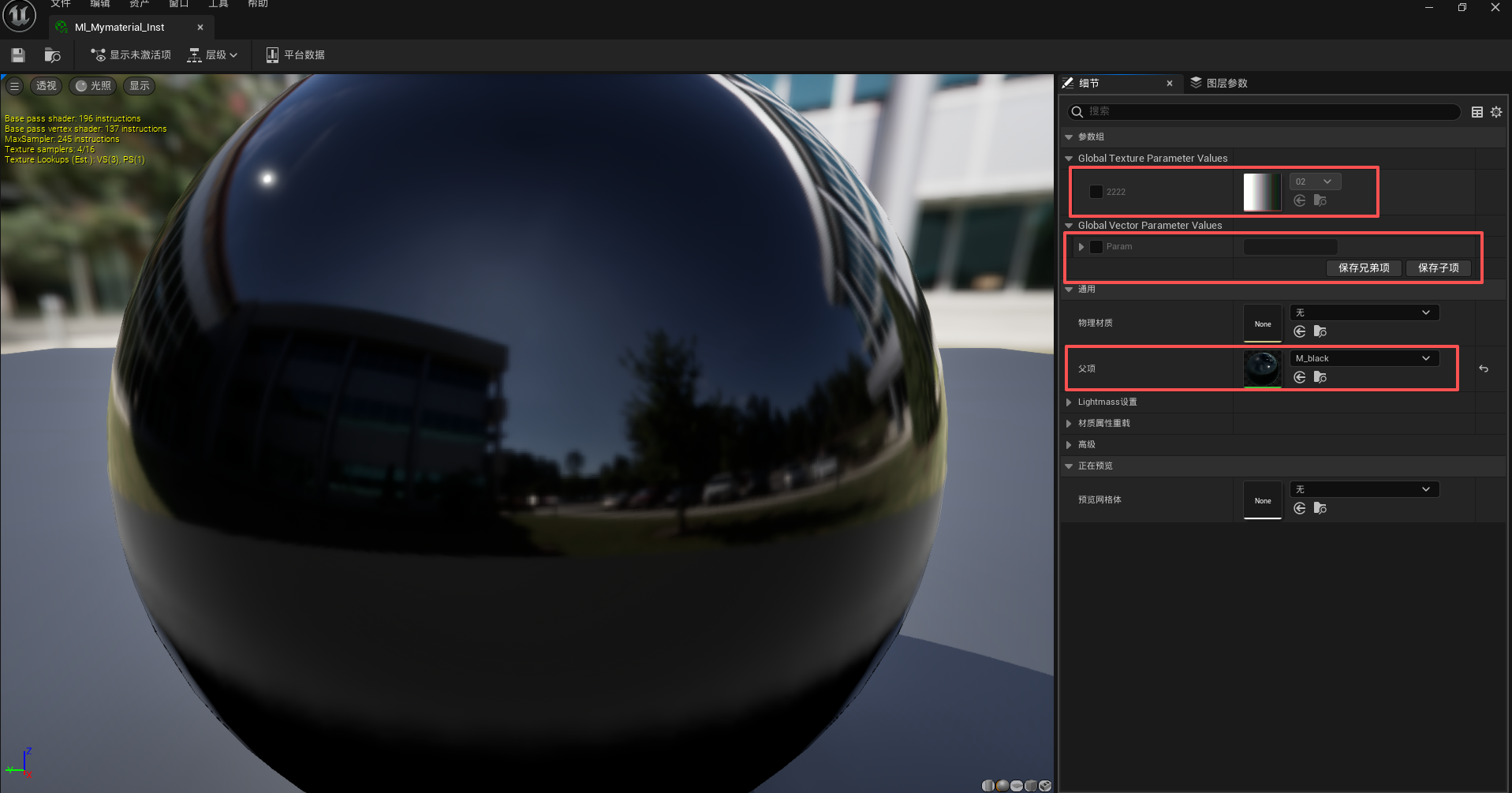The width and height of the screenshot is (1512, 793).
Task: Close the MI_Mymaterial_Inst tab
Action: (200, 28)
